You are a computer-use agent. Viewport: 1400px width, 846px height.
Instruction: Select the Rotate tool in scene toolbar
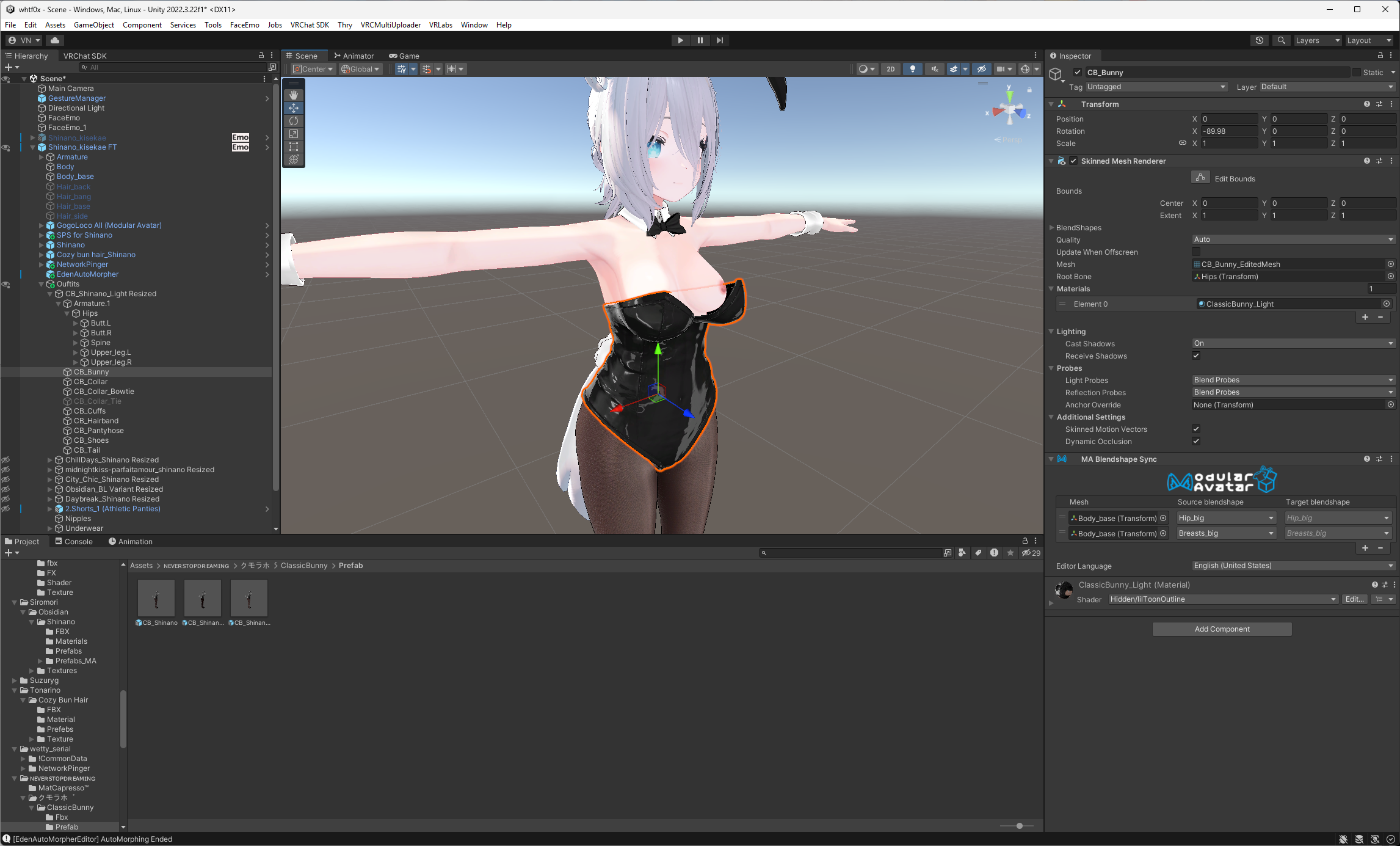click(x=294, y=121)
